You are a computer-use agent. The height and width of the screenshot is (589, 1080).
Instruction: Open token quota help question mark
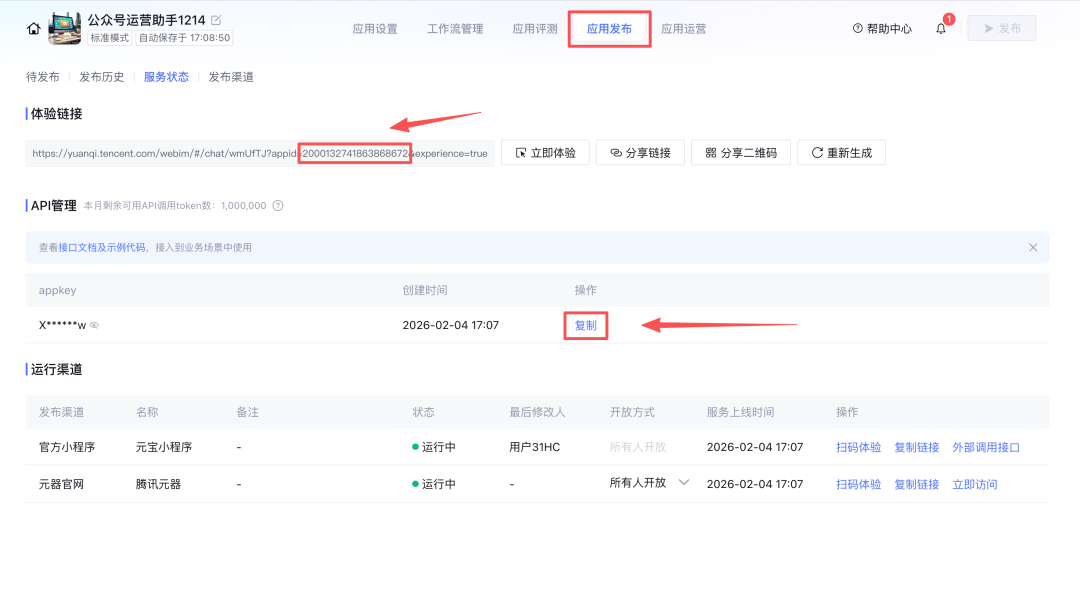click(x=278, y=205)
